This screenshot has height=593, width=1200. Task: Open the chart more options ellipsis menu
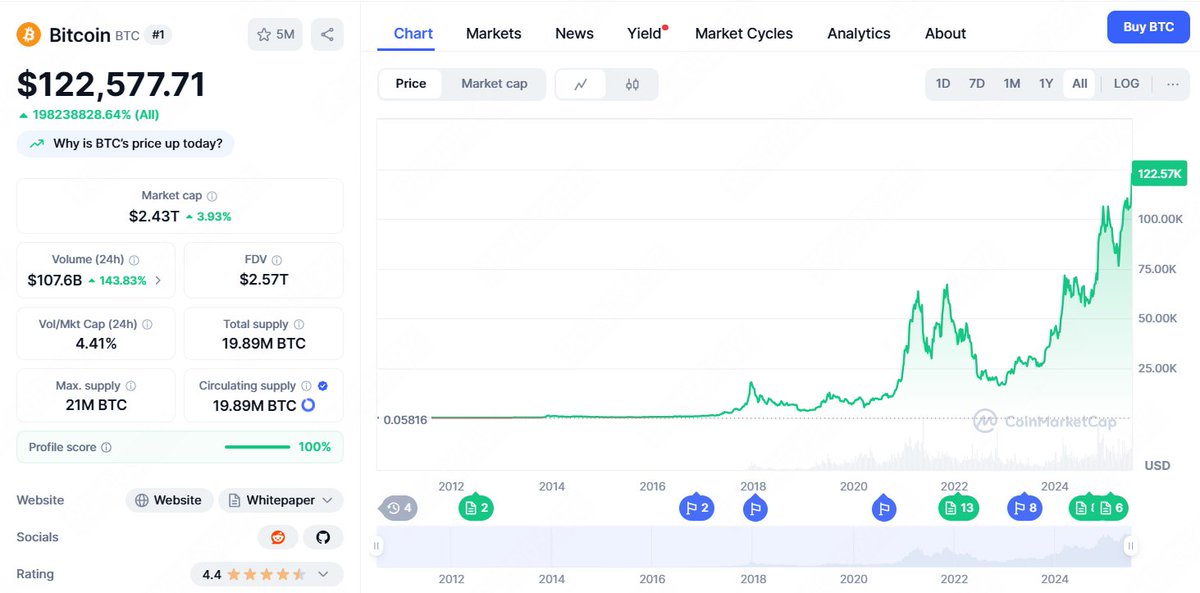point(1173,84)
